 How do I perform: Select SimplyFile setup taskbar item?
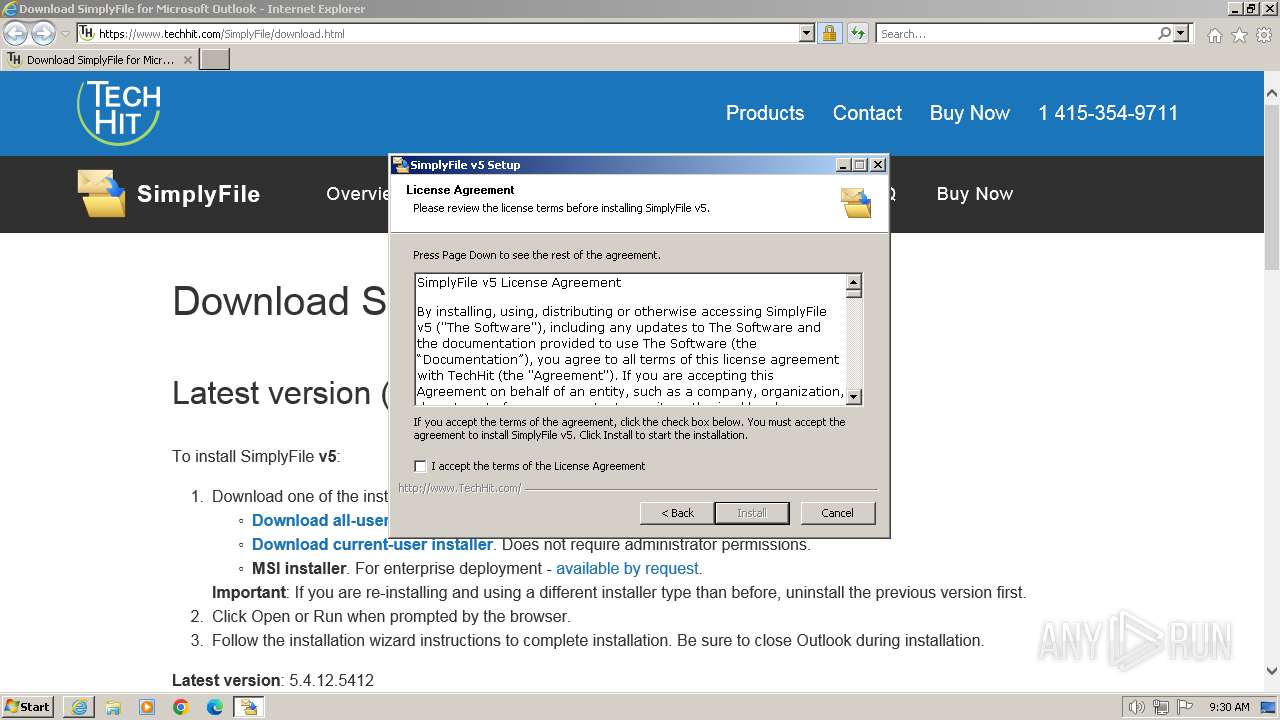click(248, 707)
